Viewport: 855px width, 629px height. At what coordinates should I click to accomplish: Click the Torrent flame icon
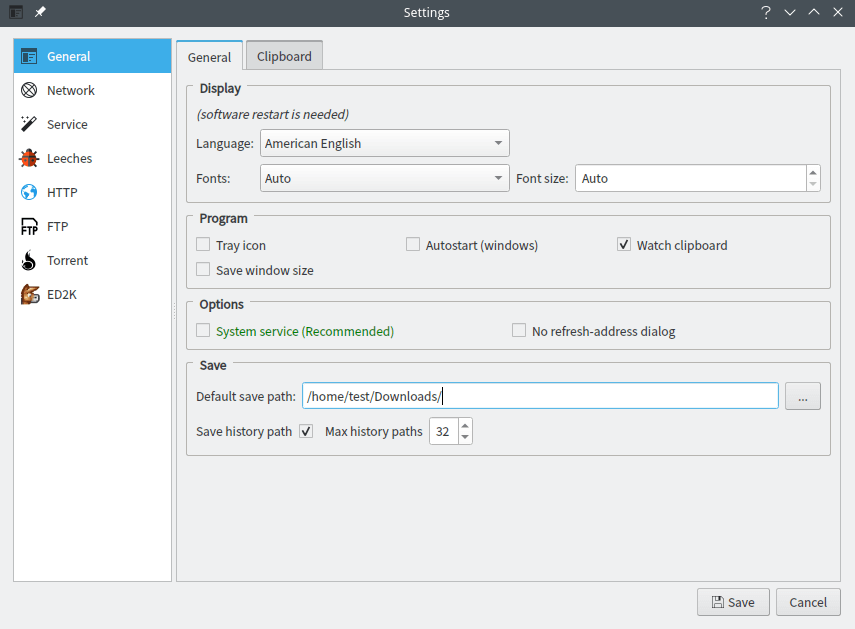click(x=29, y=261)
